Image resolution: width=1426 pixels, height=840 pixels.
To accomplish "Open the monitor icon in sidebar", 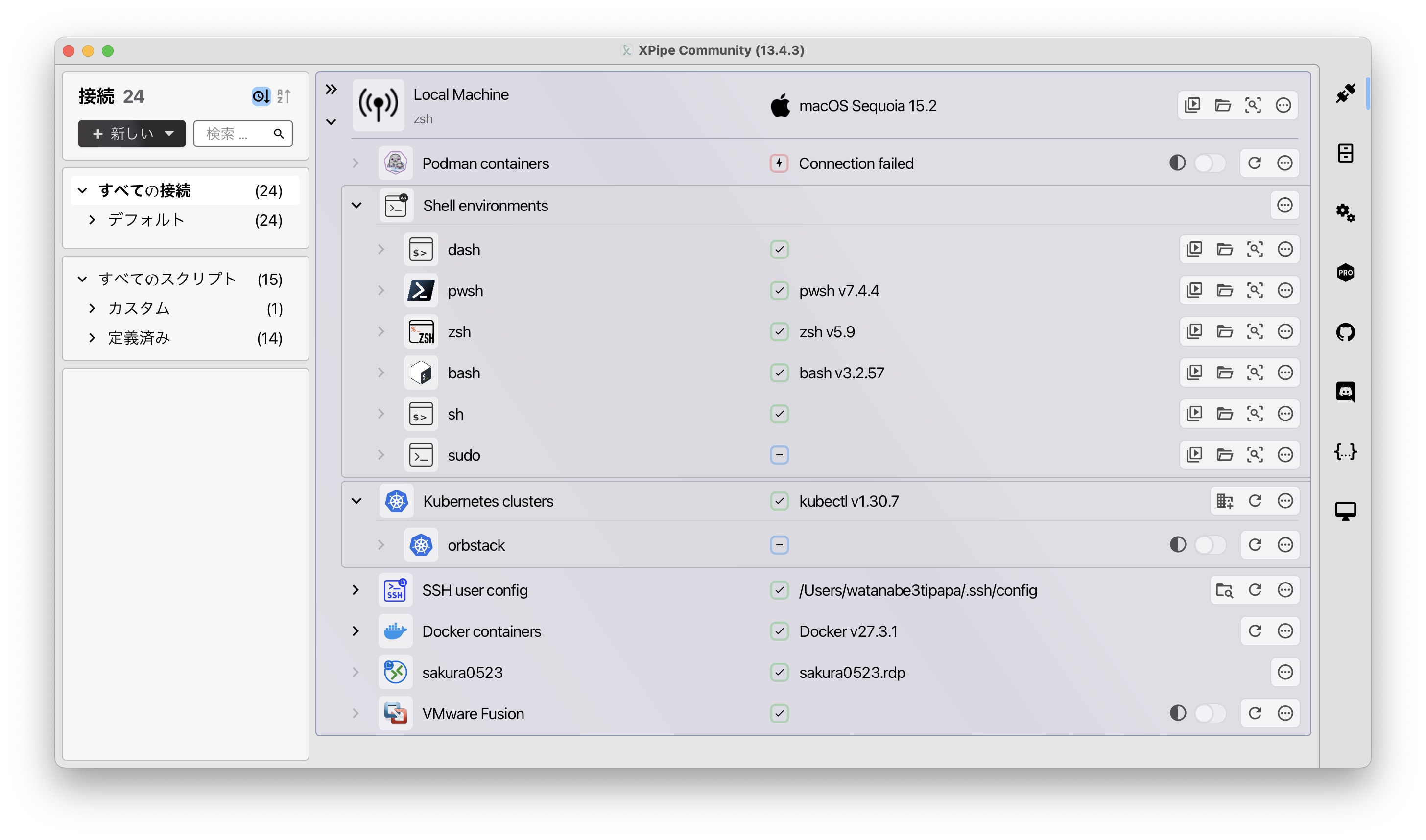I will point(1346,511).
